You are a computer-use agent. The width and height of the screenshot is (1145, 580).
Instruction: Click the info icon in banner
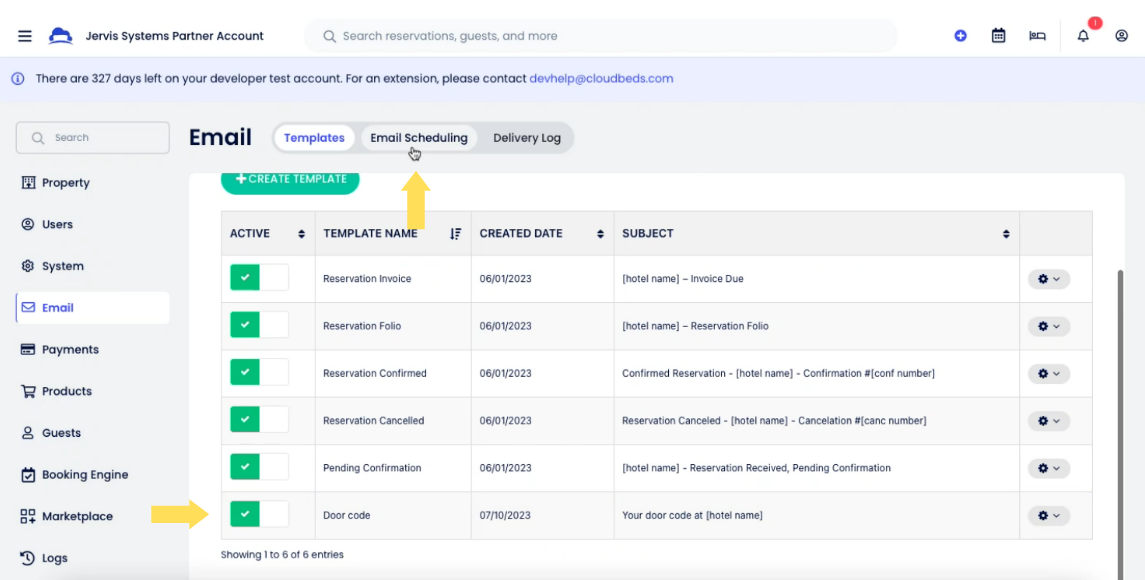point(18,78)
